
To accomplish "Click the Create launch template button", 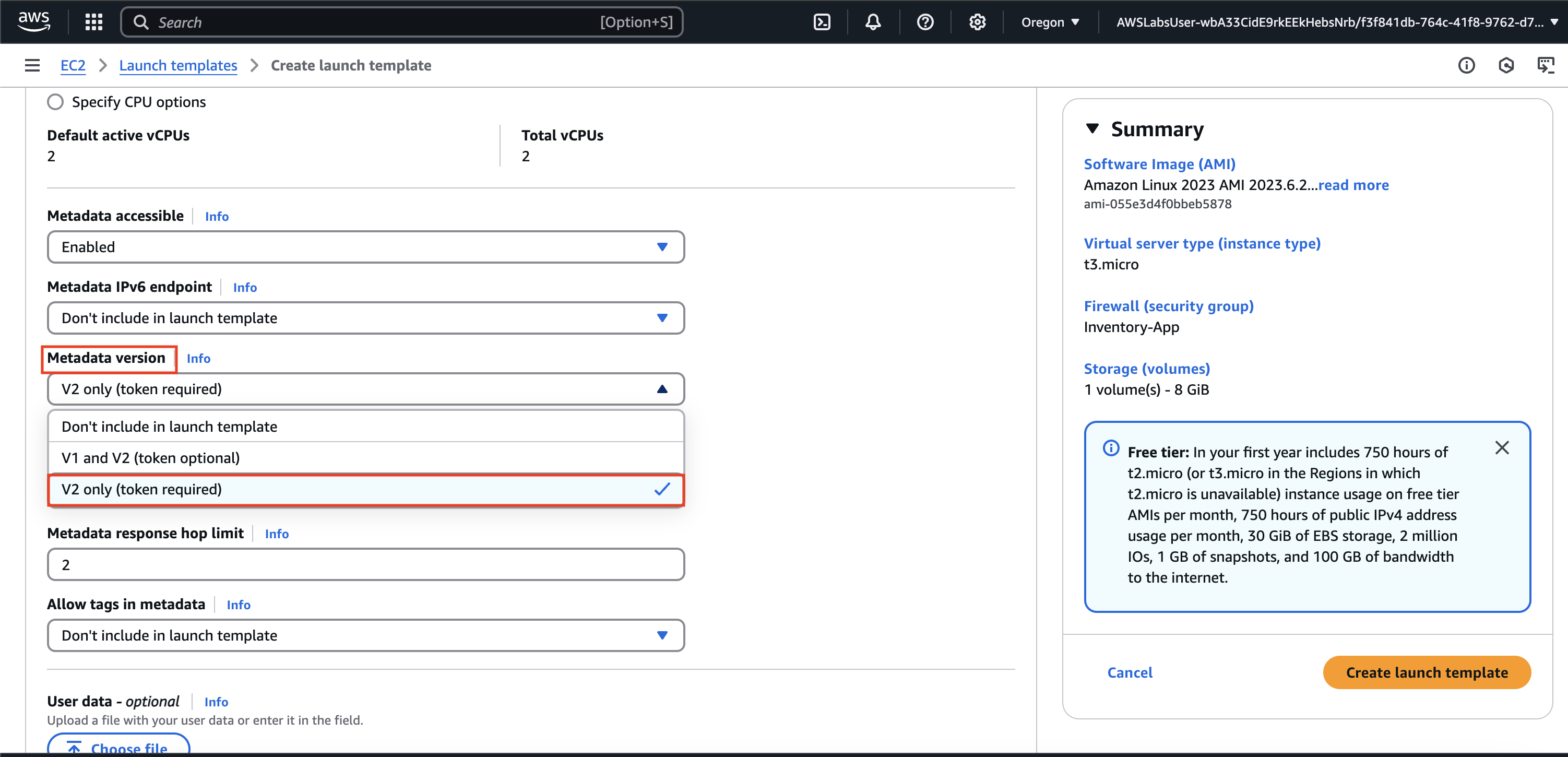I will pos(1427,672).
